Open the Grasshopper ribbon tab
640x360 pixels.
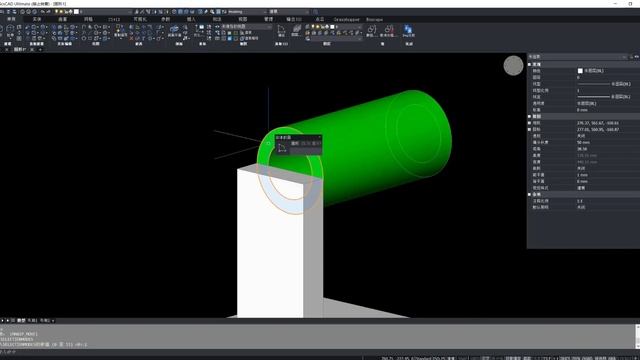(346, 19)
